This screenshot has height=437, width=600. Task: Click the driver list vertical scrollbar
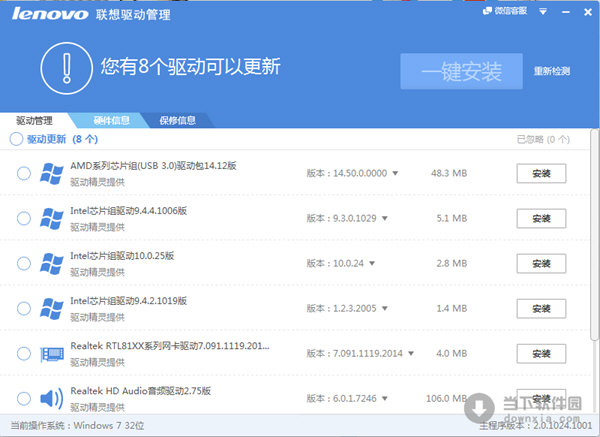click(x=594, y=235)
